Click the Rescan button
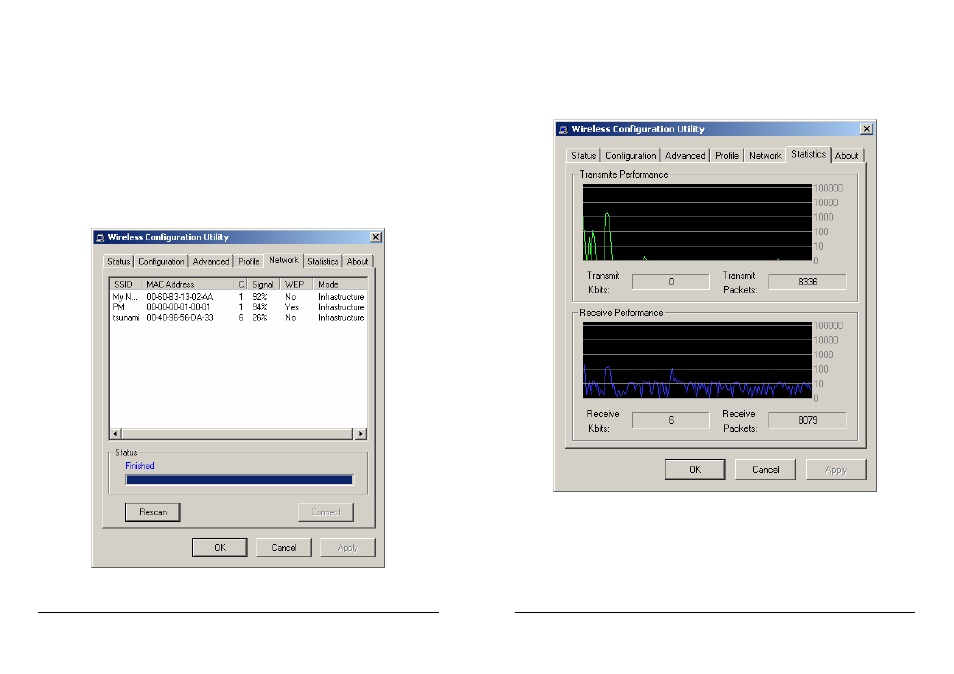This screenshot has height=674, width=954. click(153, 512)
